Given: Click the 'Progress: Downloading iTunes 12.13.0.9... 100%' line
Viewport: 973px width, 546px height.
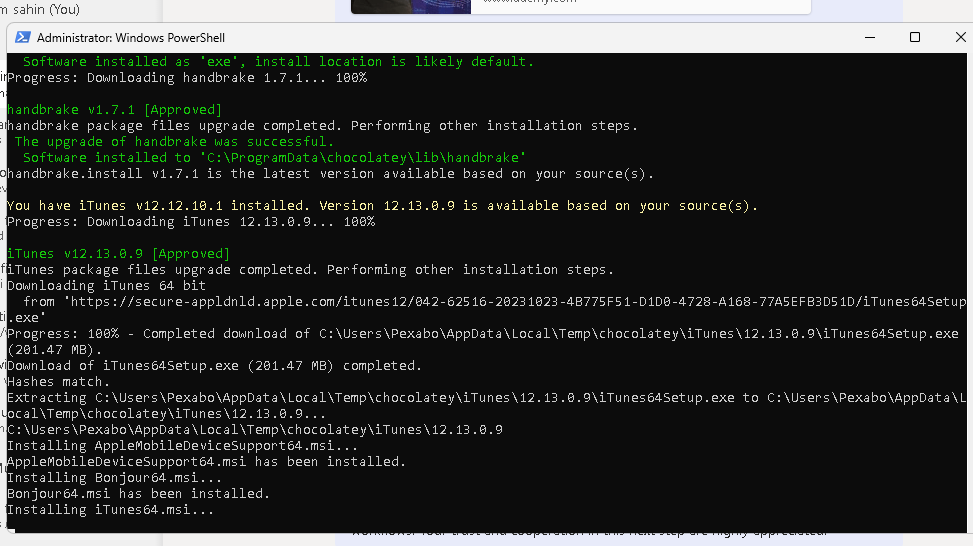Looking at the screenshot, I should pos(191,222).
